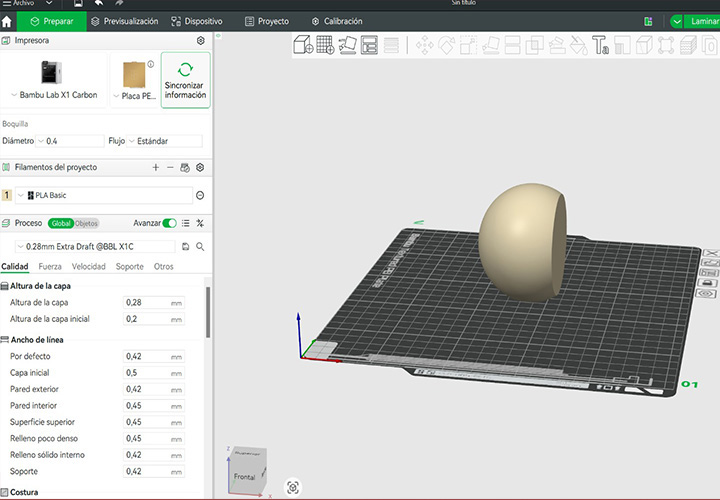Select the Text shape tool
Viewport: 720px width, 500px height.
[x=600, y=44]
